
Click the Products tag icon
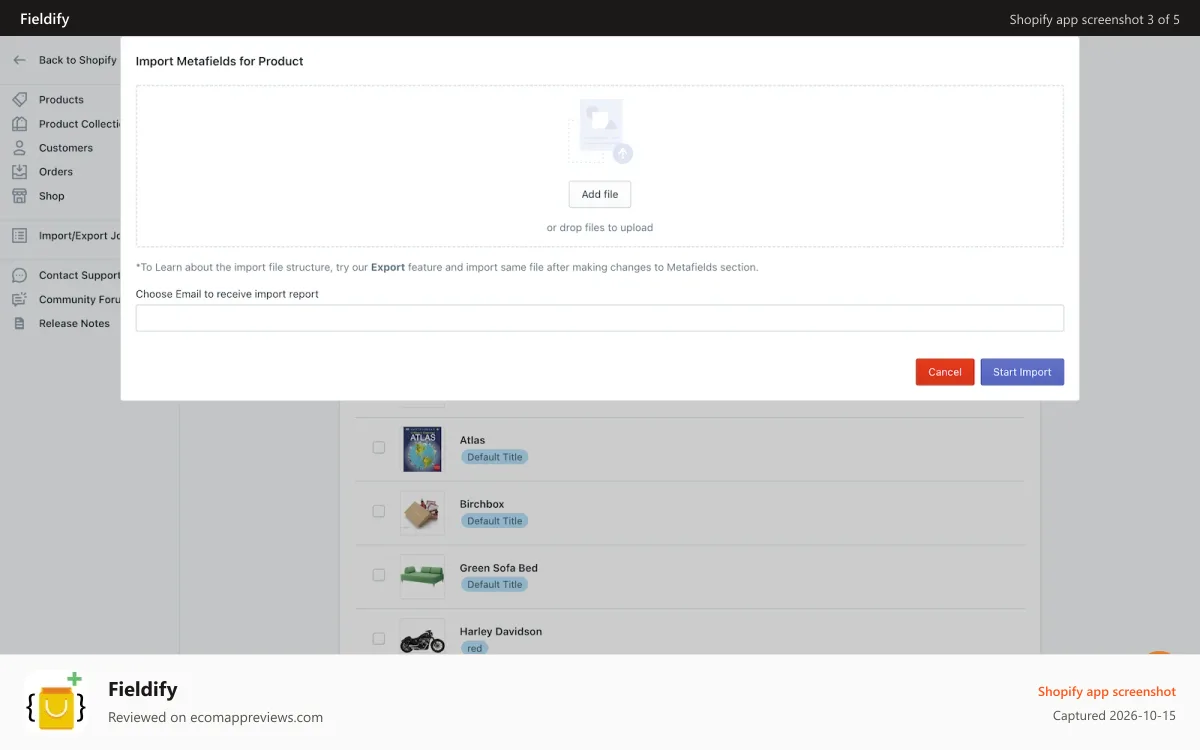click(x=19, y=99)
